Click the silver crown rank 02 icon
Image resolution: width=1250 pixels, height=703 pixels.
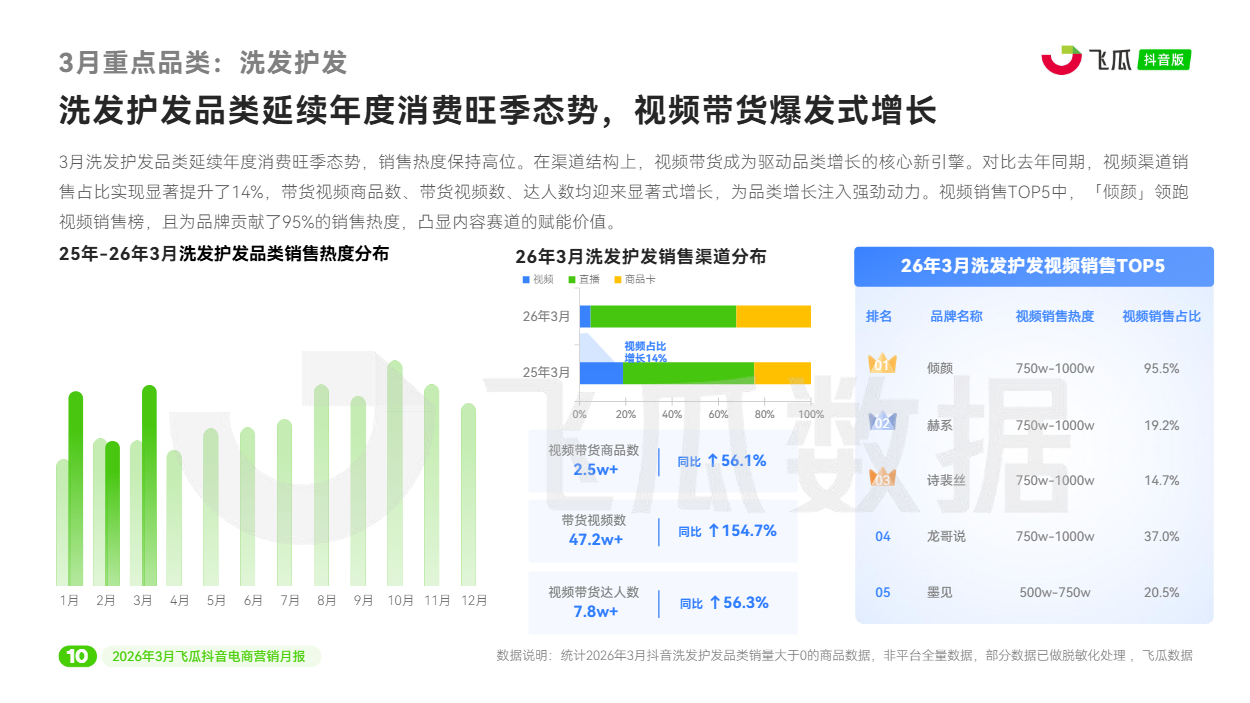[882, 423]
